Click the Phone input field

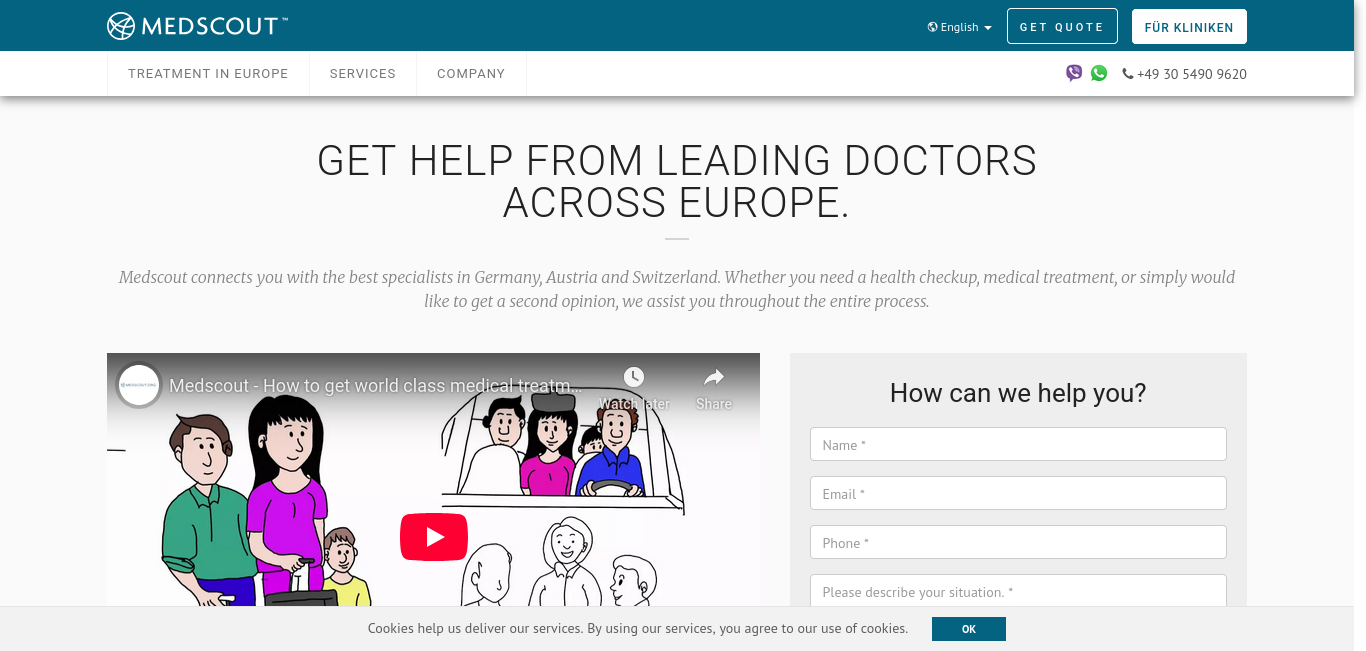point(1018,543)
